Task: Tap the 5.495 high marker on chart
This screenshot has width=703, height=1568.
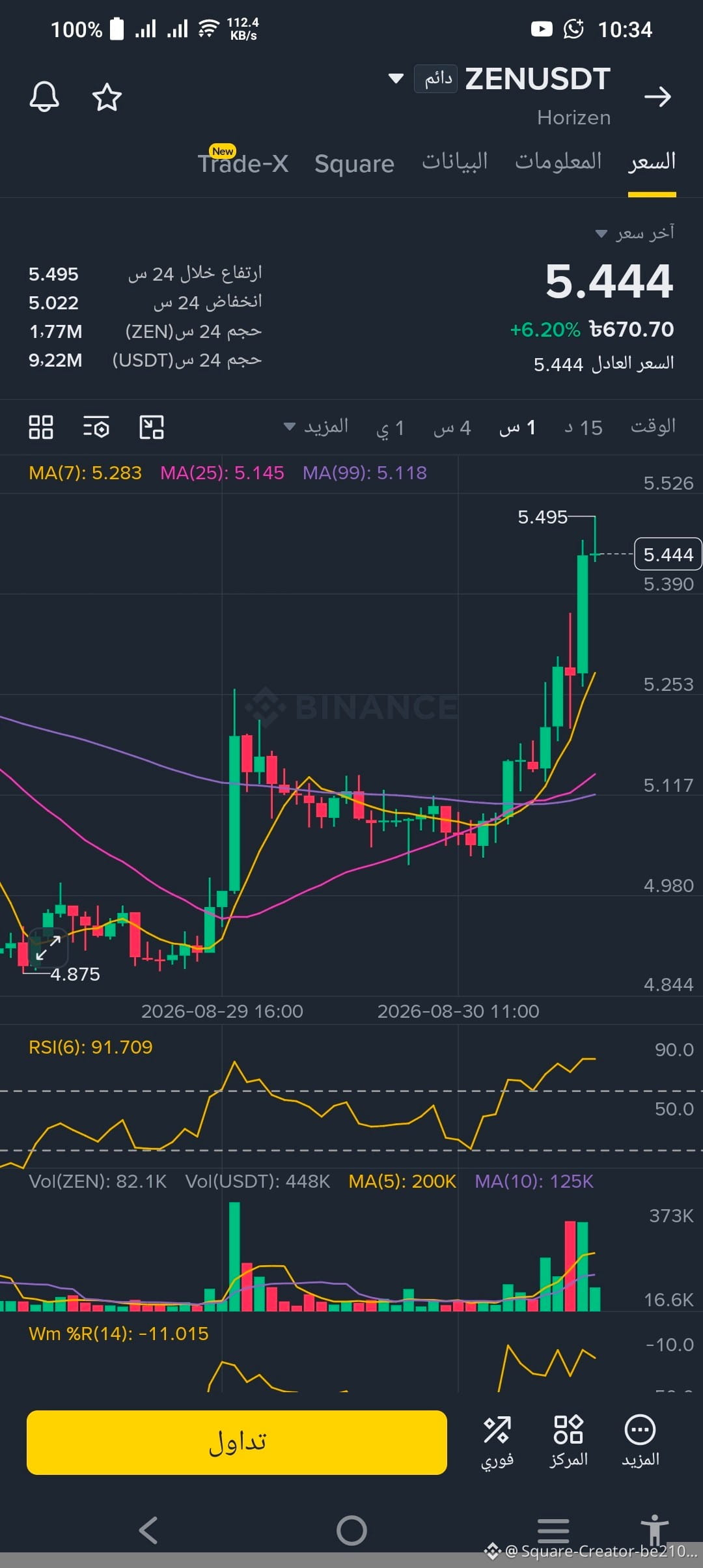Action: point(542,517)
